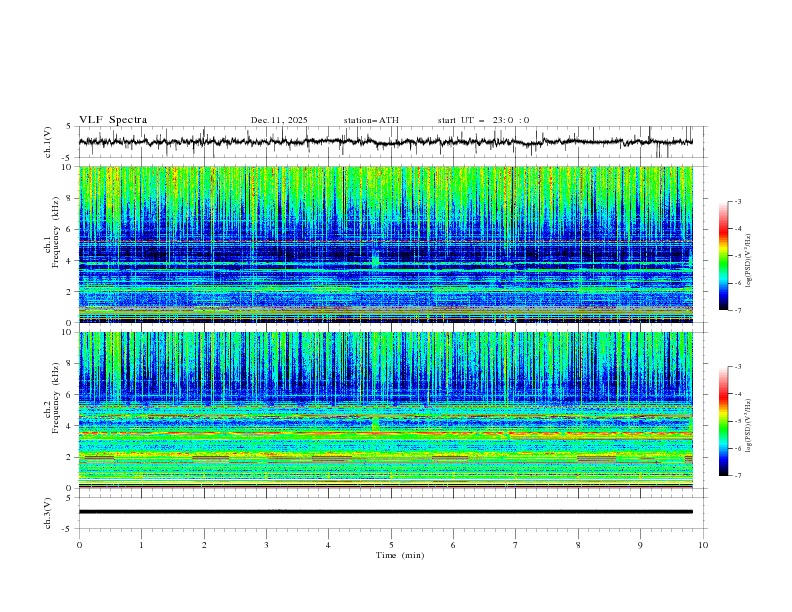Click the time axis tick label '5'
The width and height of the screenshot is (792, 612).
point(391,545)
